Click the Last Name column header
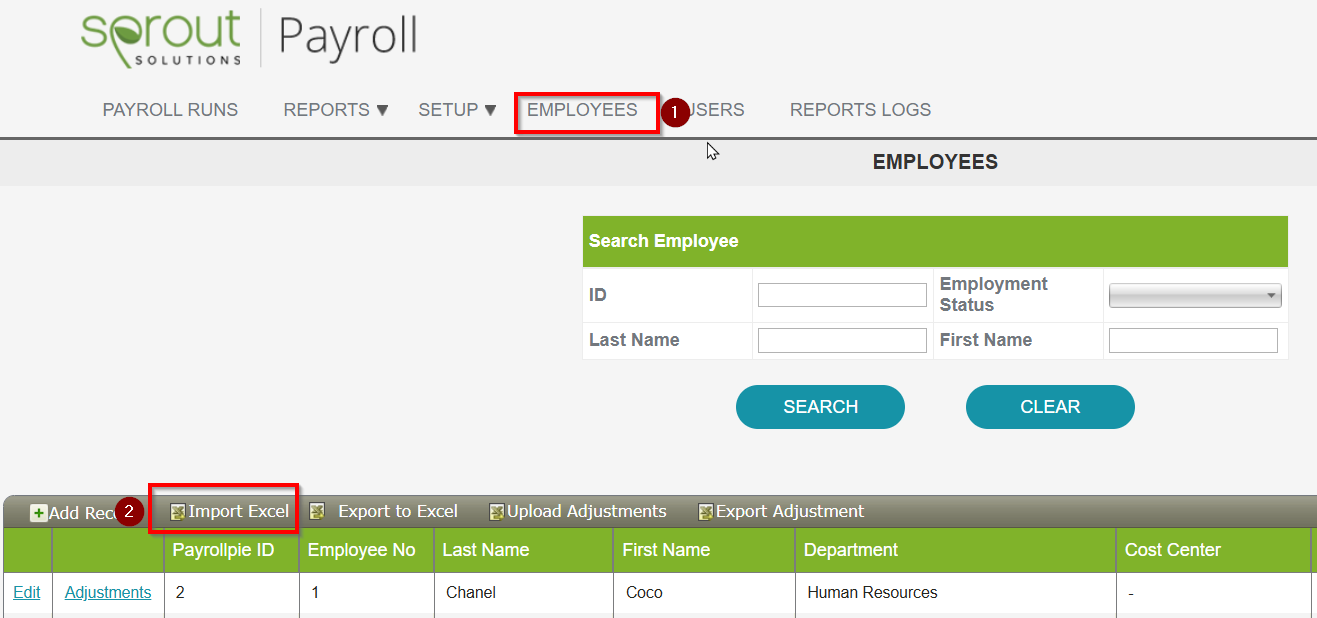The height and width of the screenshot is (618, 1317). (524, 550)
